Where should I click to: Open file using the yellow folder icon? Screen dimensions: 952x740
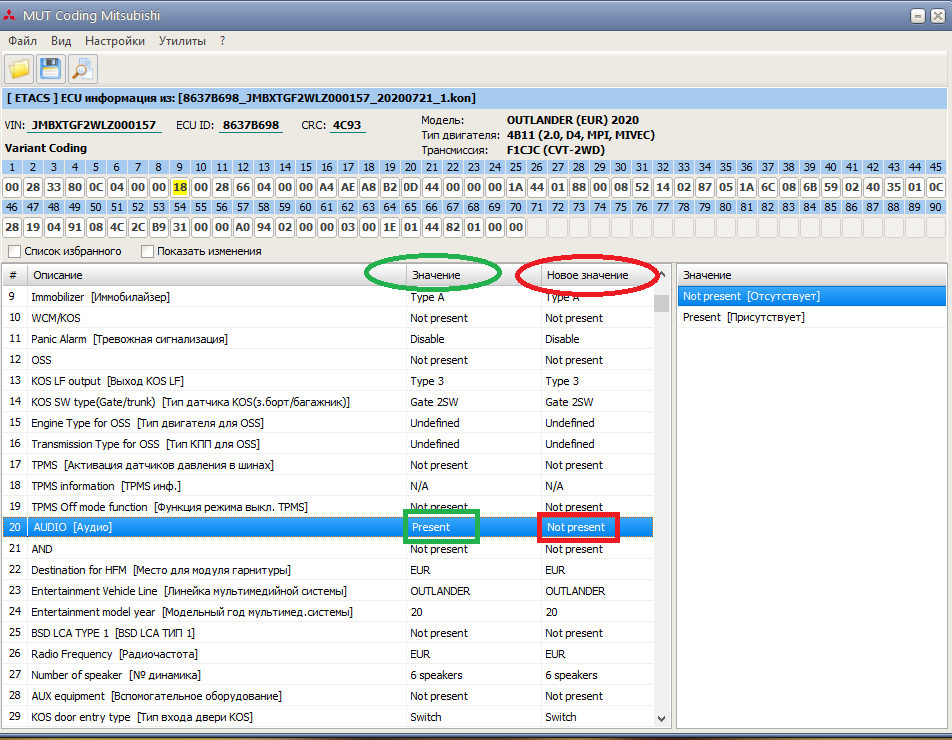click(x=19, y=69)
